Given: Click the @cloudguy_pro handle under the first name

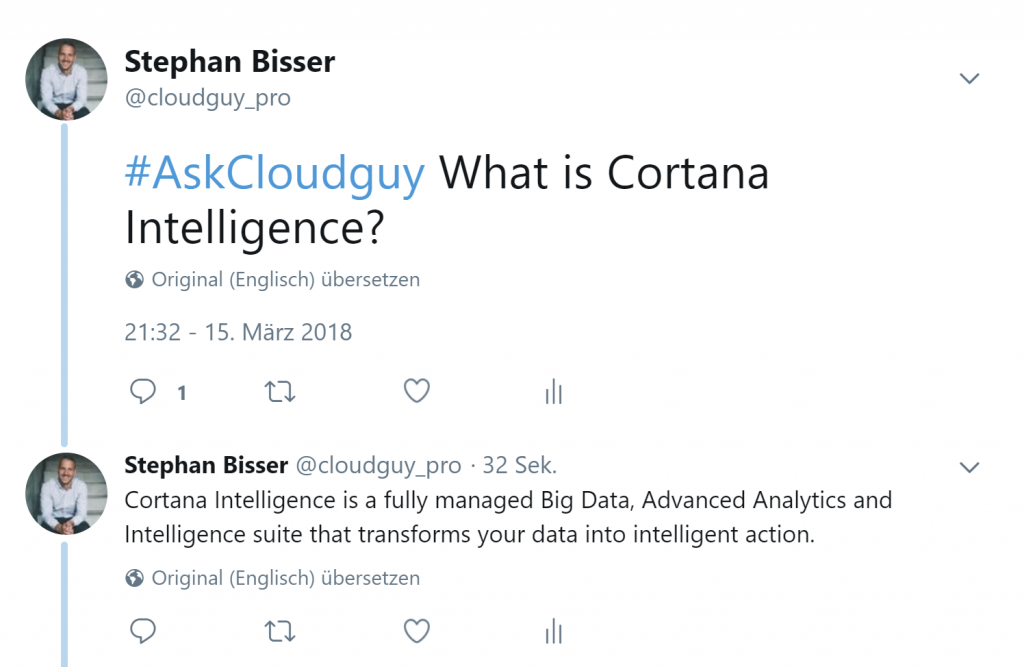Looking at the screenshot, I should [x=208, y=98].
